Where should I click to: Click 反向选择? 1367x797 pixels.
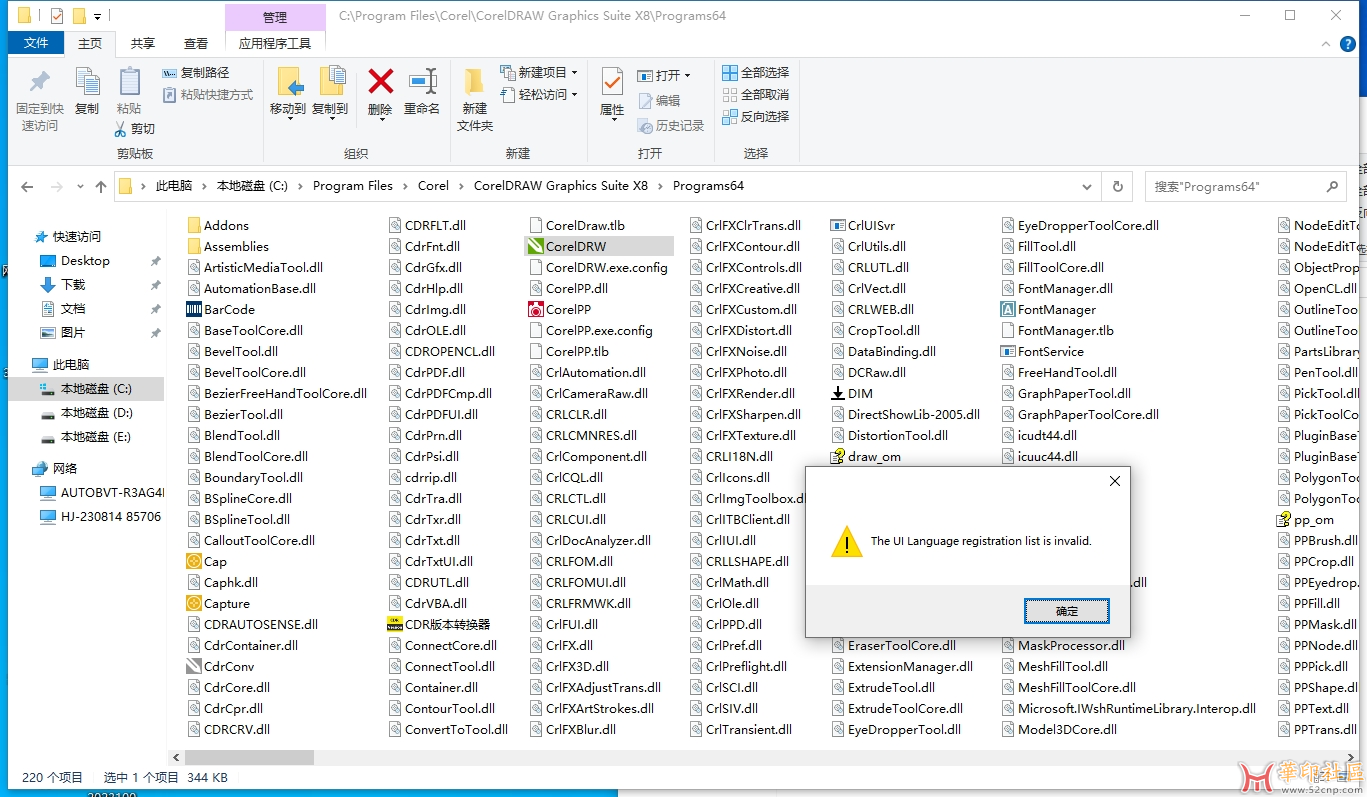[x=756, y=117]
